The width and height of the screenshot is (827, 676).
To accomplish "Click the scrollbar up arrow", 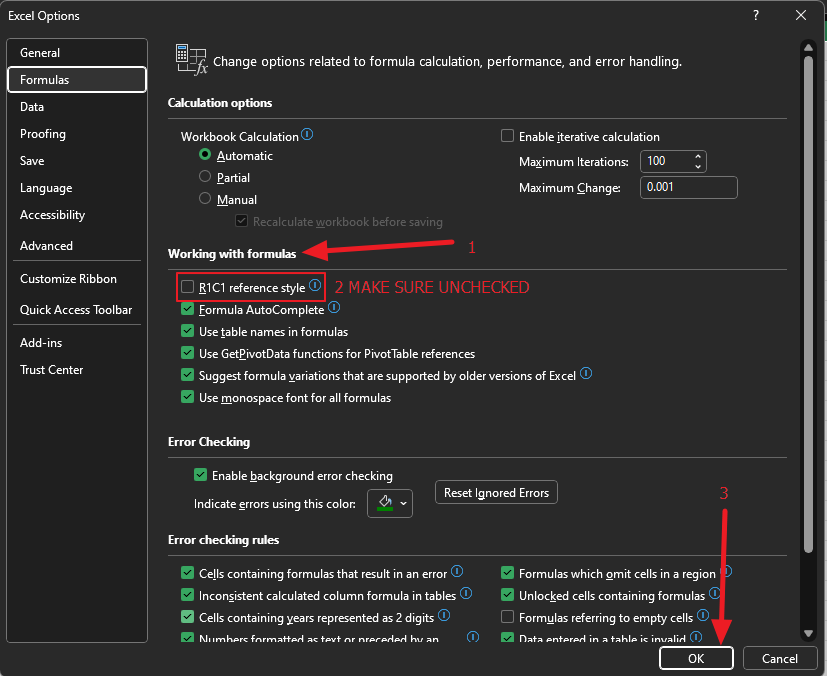I will (808, 47).
